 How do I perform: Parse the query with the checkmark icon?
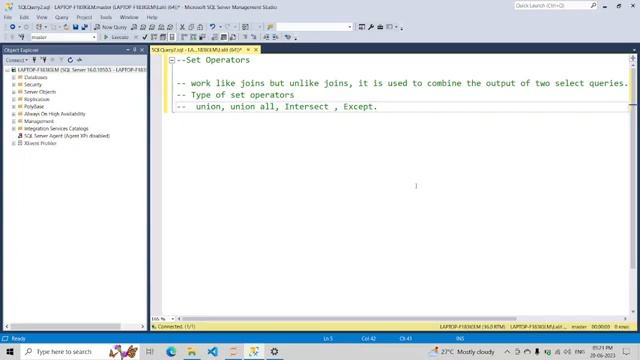coord(144,37)
